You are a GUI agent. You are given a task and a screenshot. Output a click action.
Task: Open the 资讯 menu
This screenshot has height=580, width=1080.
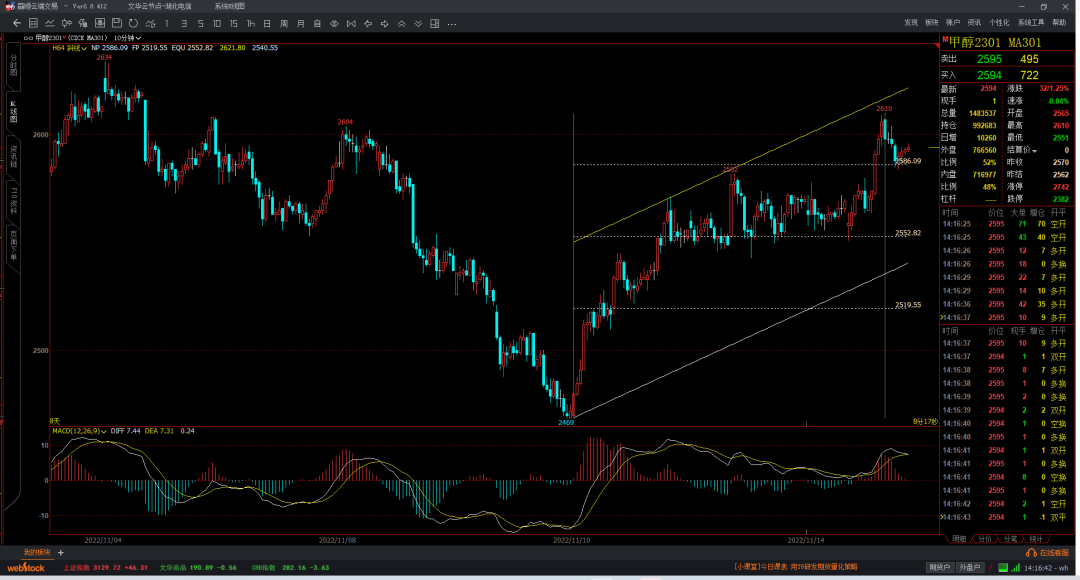point(974,23)
